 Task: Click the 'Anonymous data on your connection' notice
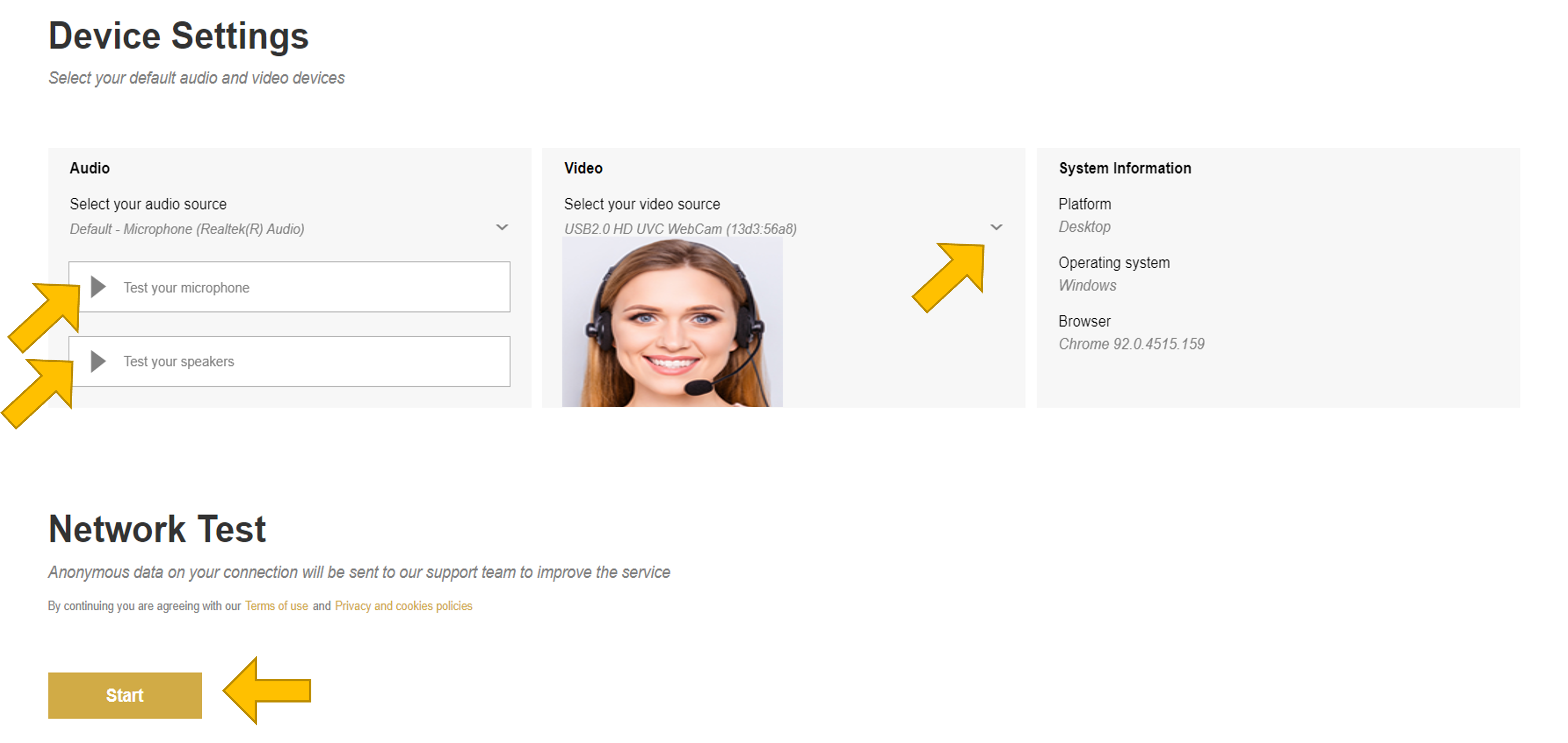(359, 572)
